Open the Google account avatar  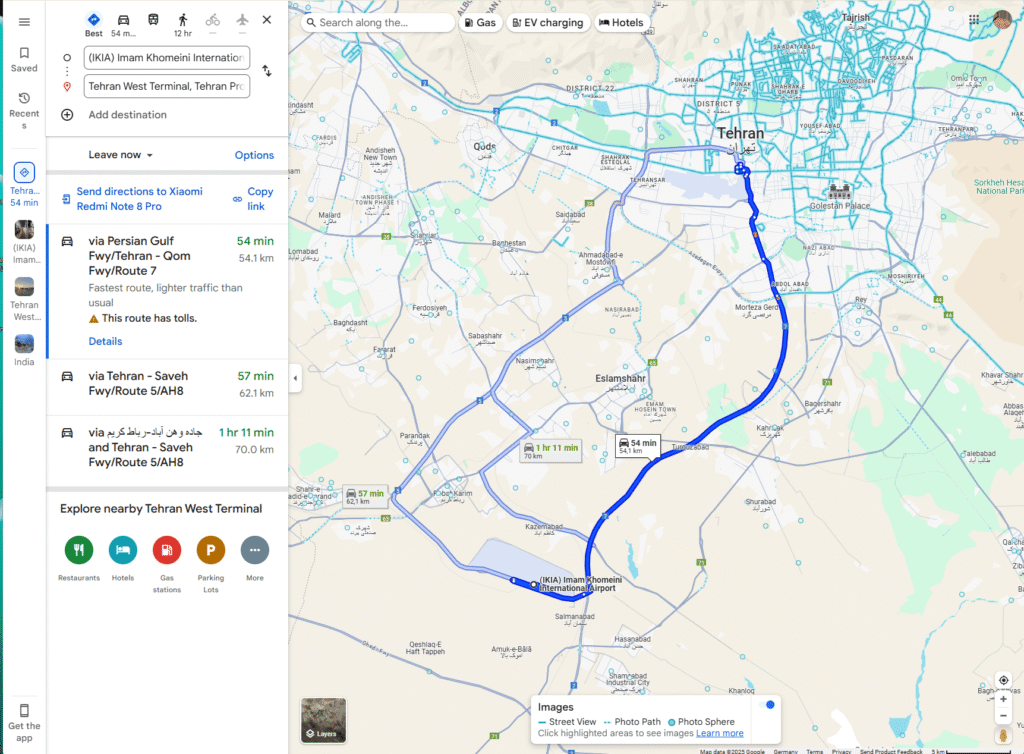coord(1002,20)
